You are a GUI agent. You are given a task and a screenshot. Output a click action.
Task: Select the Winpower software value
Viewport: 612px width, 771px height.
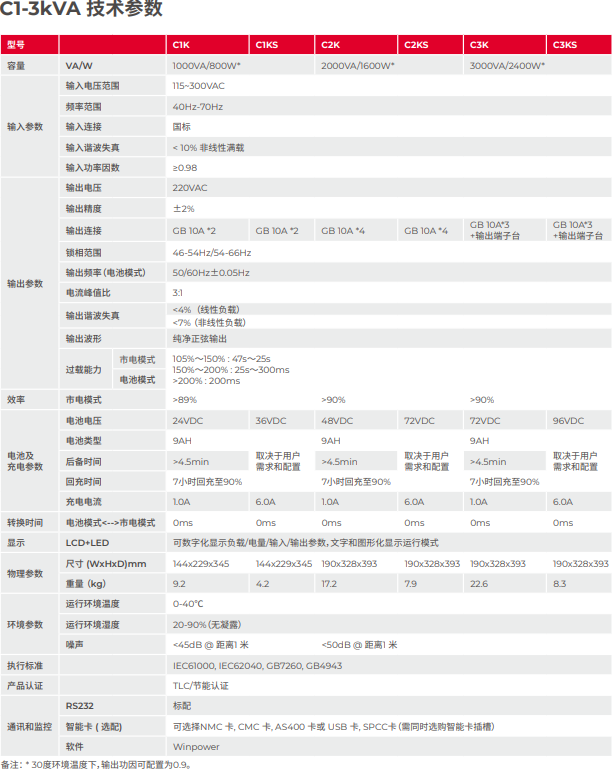click(x=196, y=746)
